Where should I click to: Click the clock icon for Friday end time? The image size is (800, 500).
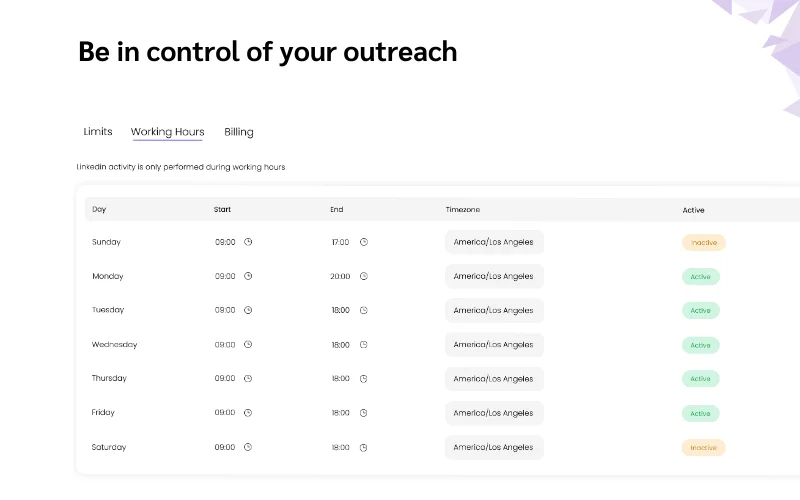(x=364, y=413)
